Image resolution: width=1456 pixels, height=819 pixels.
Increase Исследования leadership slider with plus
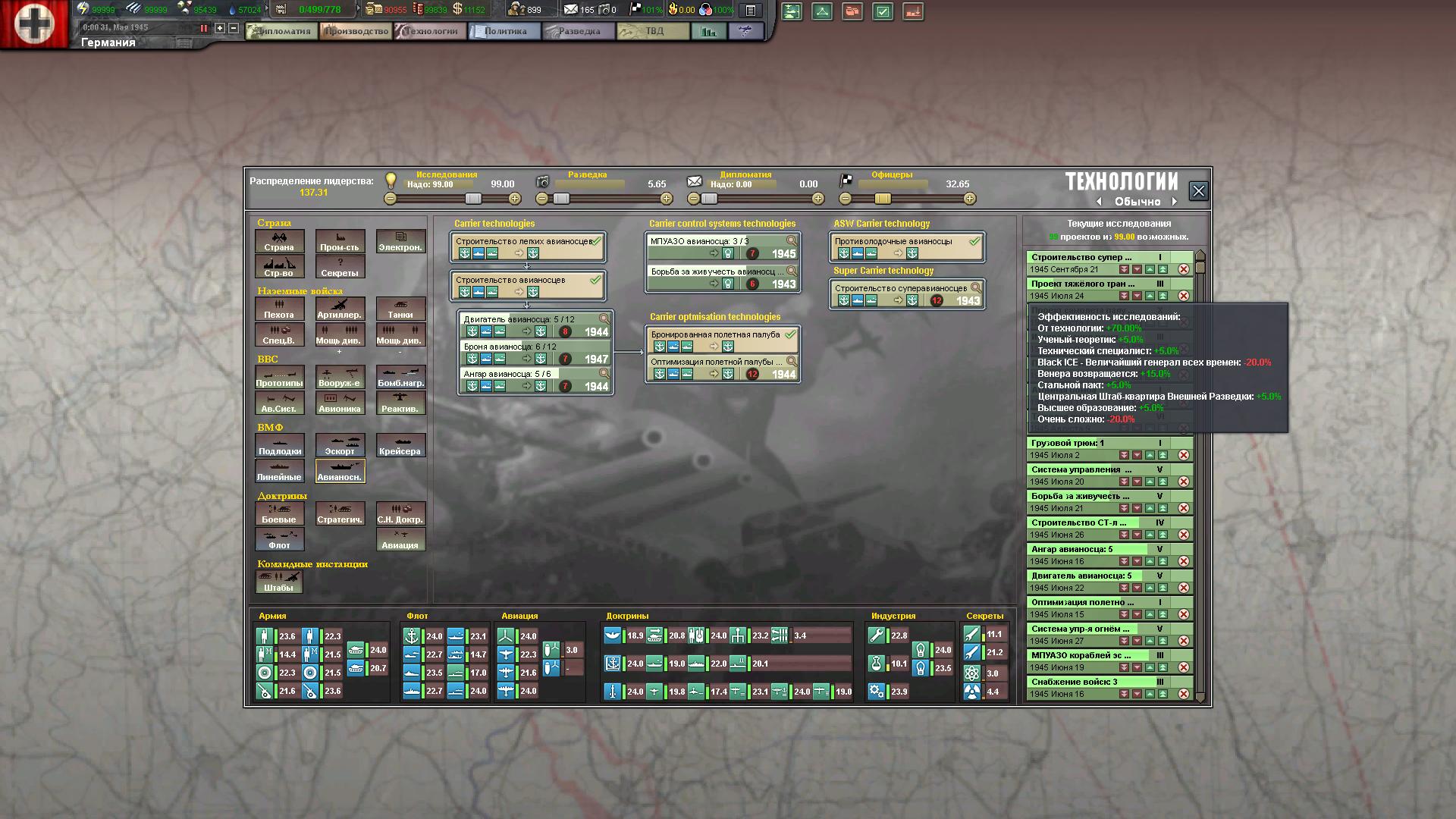coord(515,199)
